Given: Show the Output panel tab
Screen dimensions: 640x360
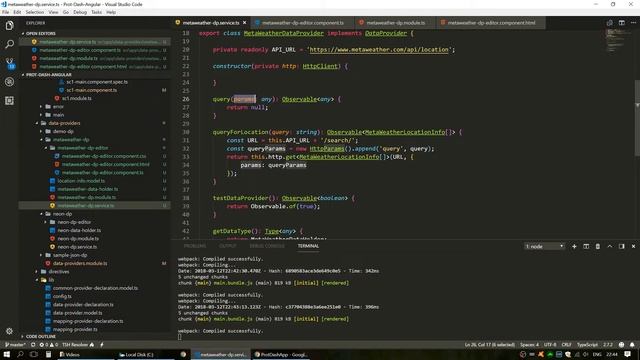Looking at the screenshot, I should pos(227,246).
